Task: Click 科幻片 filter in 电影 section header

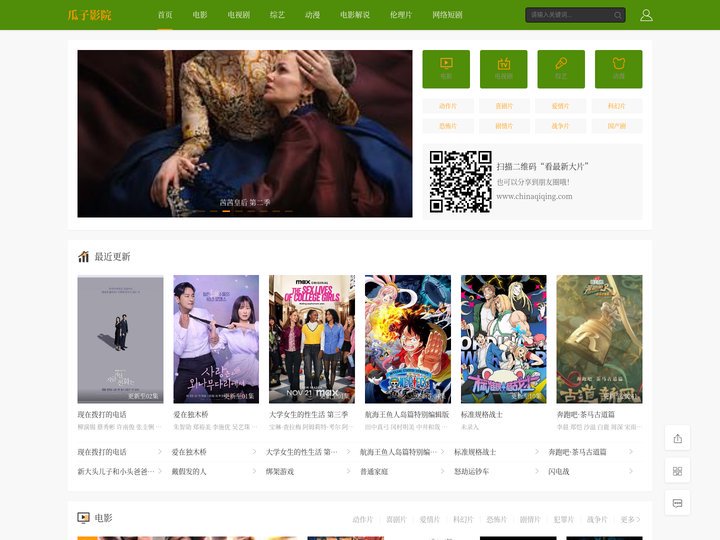Action: [463, 519]
